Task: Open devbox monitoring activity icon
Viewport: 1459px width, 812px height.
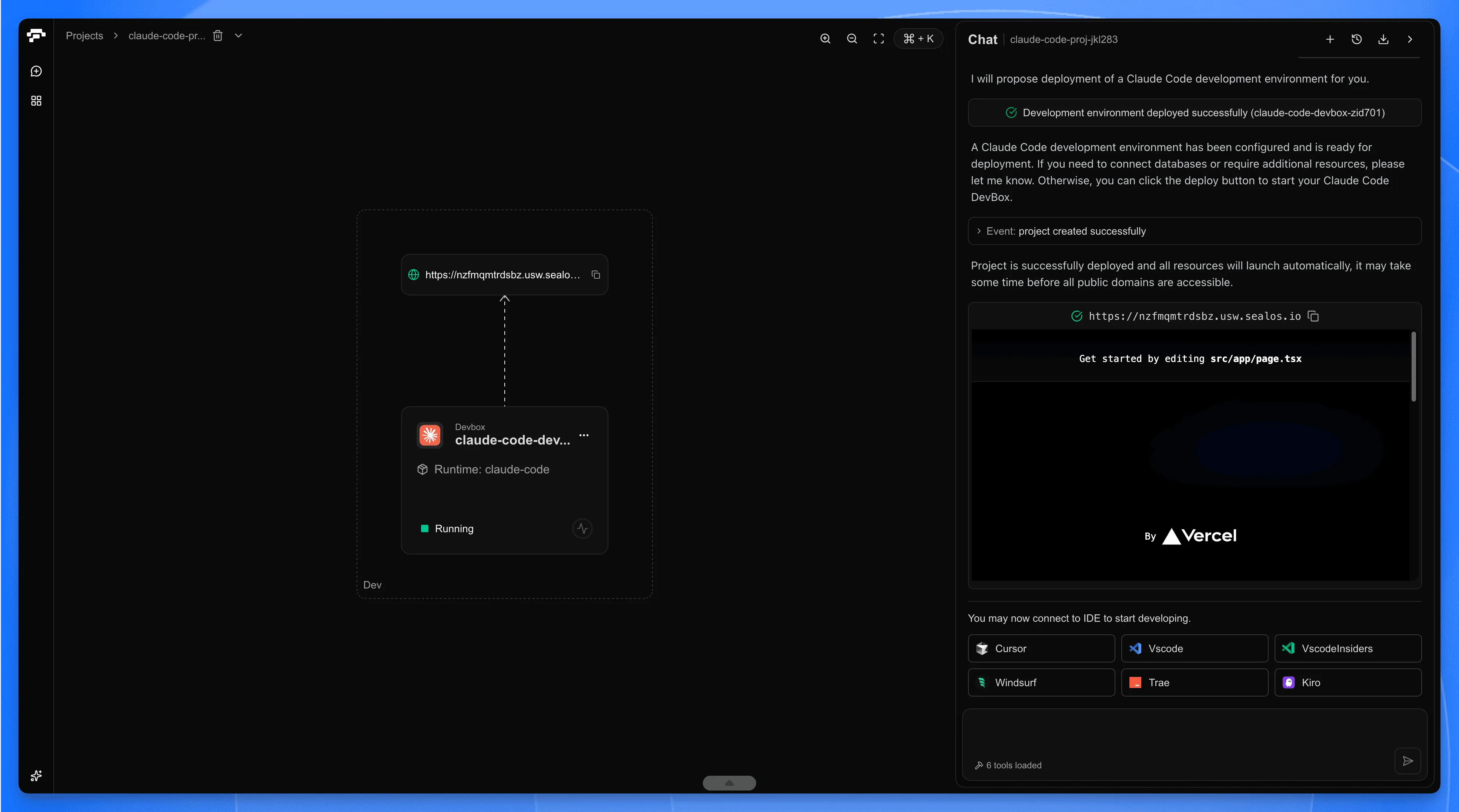Action: 582,528
